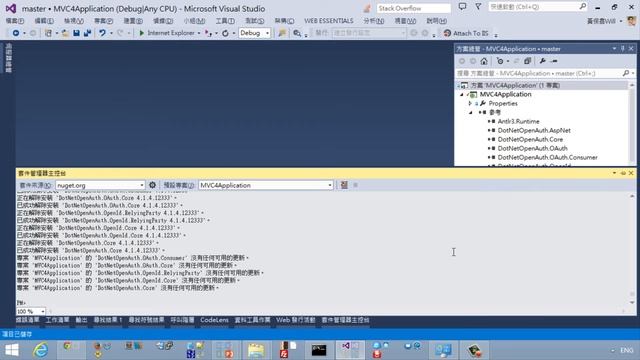Open the WEB ESSENTIALS menu
Image resolution: width=640 pixels, height=360 pixels.
click(329, 21)
